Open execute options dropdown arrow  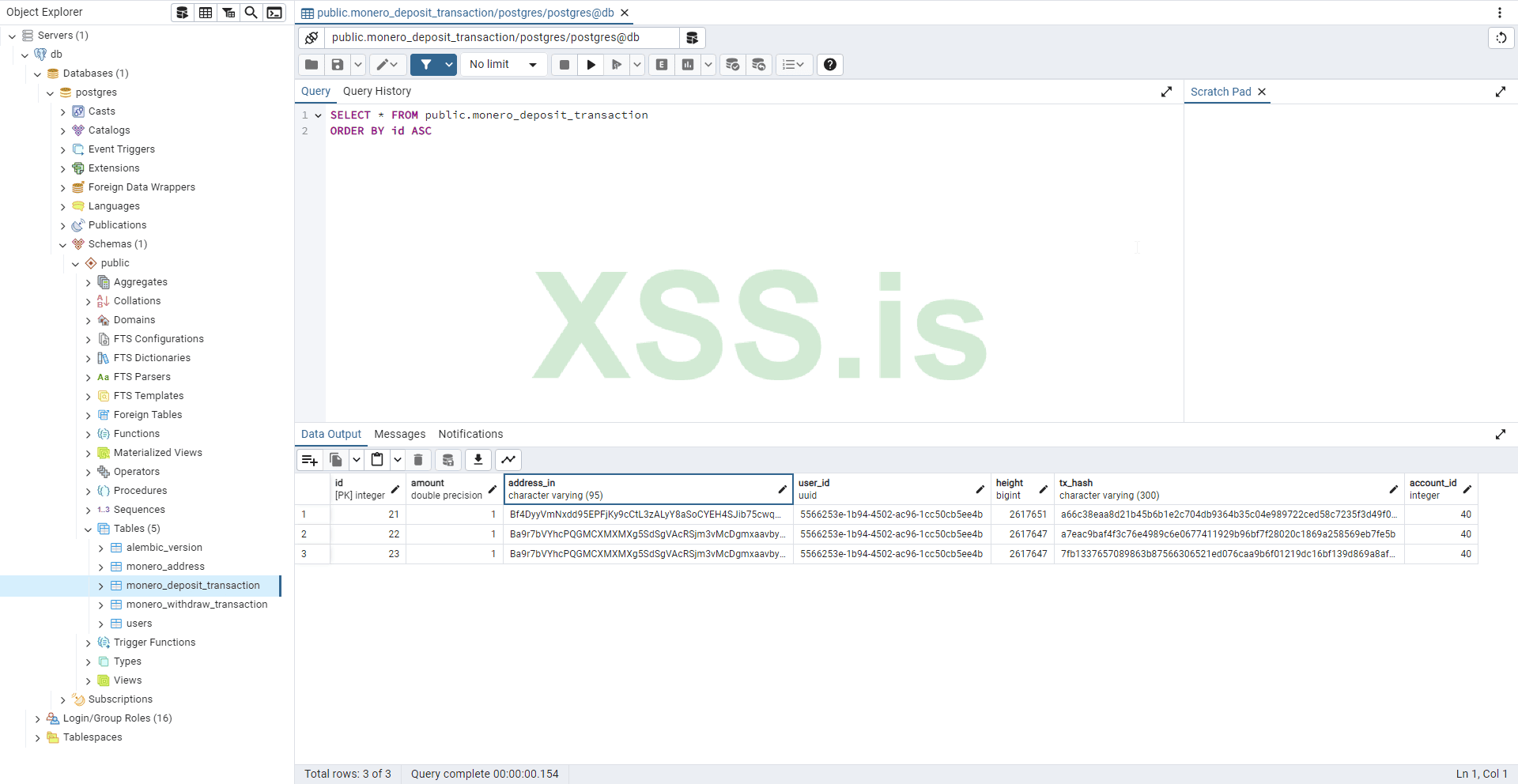637,65
